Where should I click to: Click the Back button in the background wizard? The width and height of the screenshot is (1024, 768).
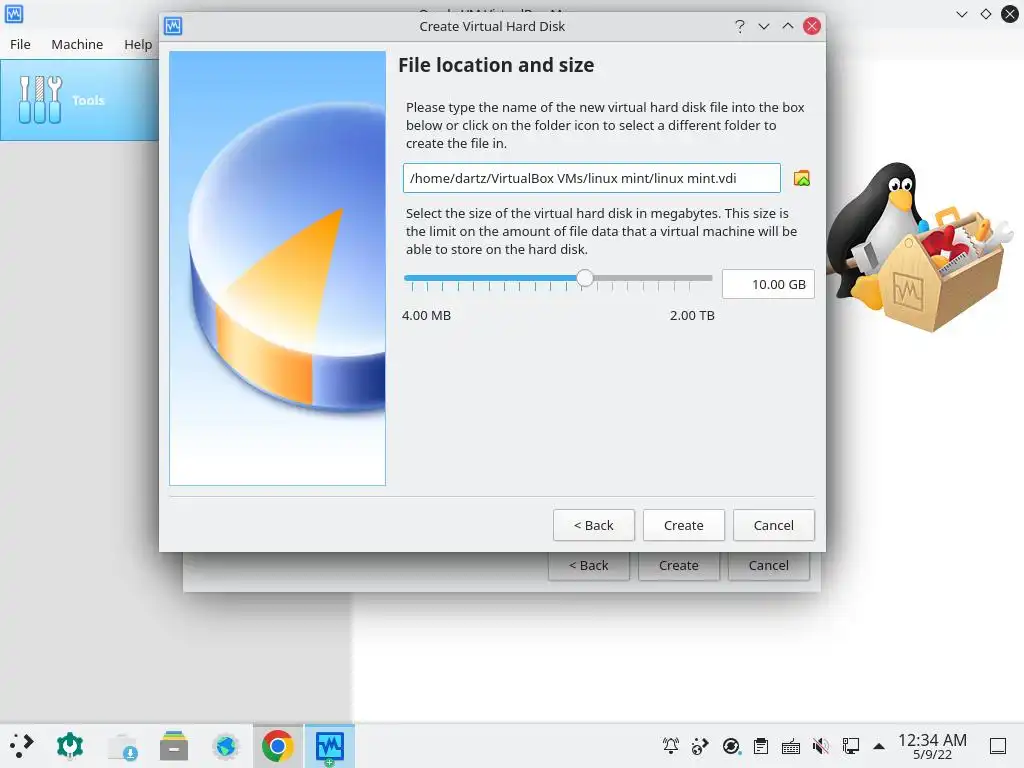coord(588,566)
